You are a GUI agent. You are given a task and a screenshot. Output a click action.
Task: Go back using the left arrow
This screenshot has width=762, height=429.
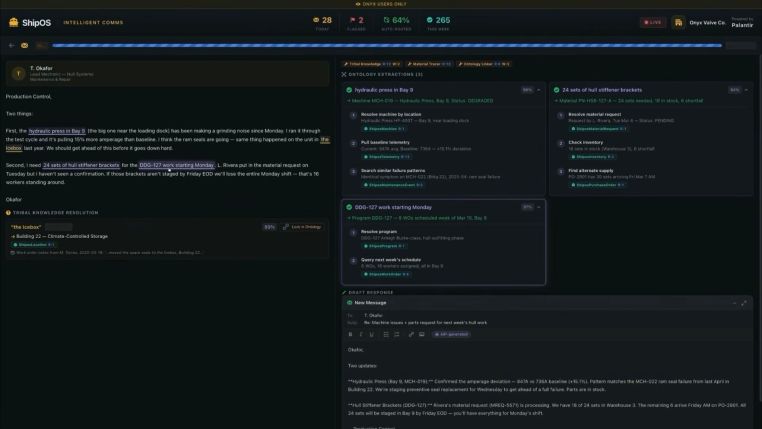pyautogui.click(x=11, y=45)
